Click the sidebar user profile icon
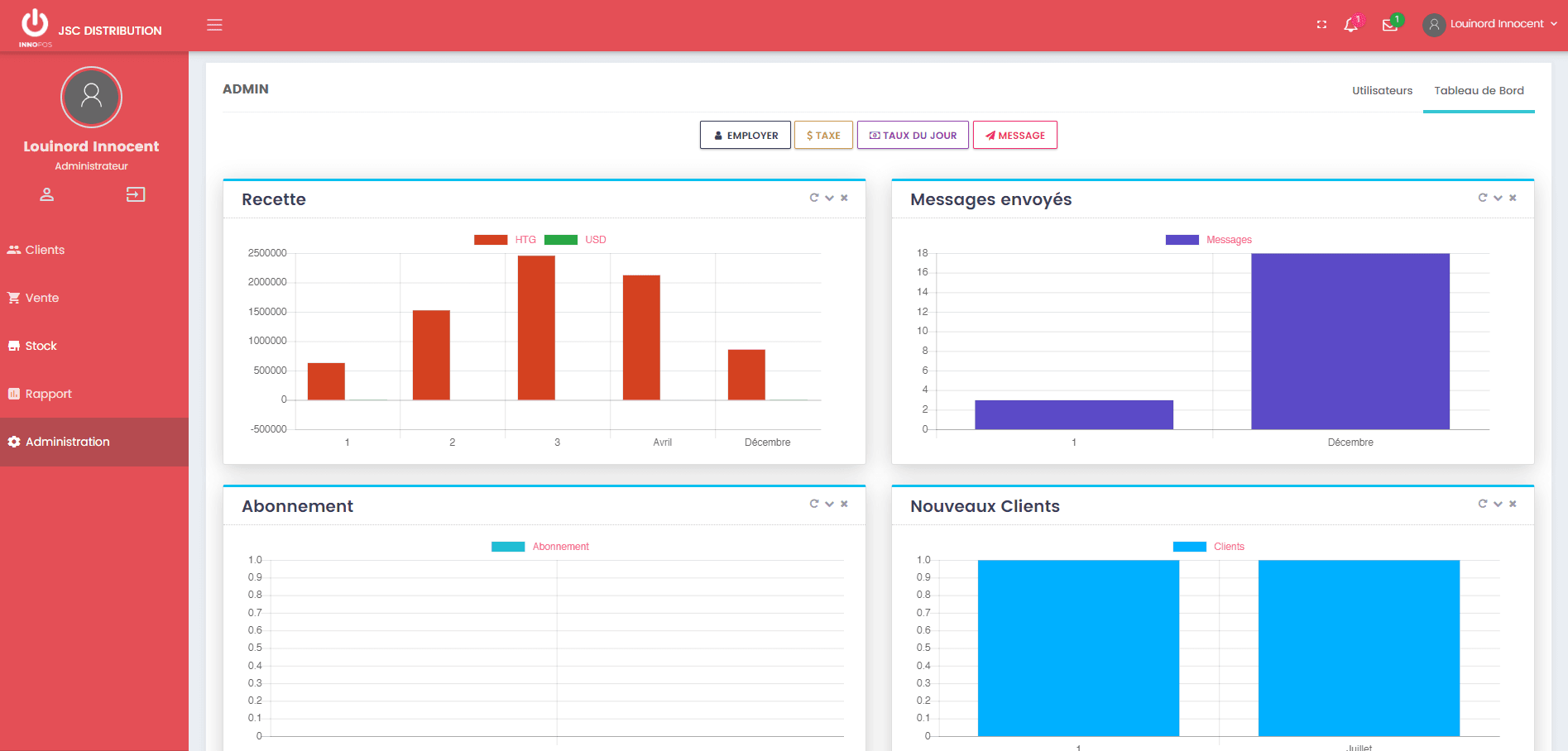The image size is (1568, 751). click(x=47, y=194)
